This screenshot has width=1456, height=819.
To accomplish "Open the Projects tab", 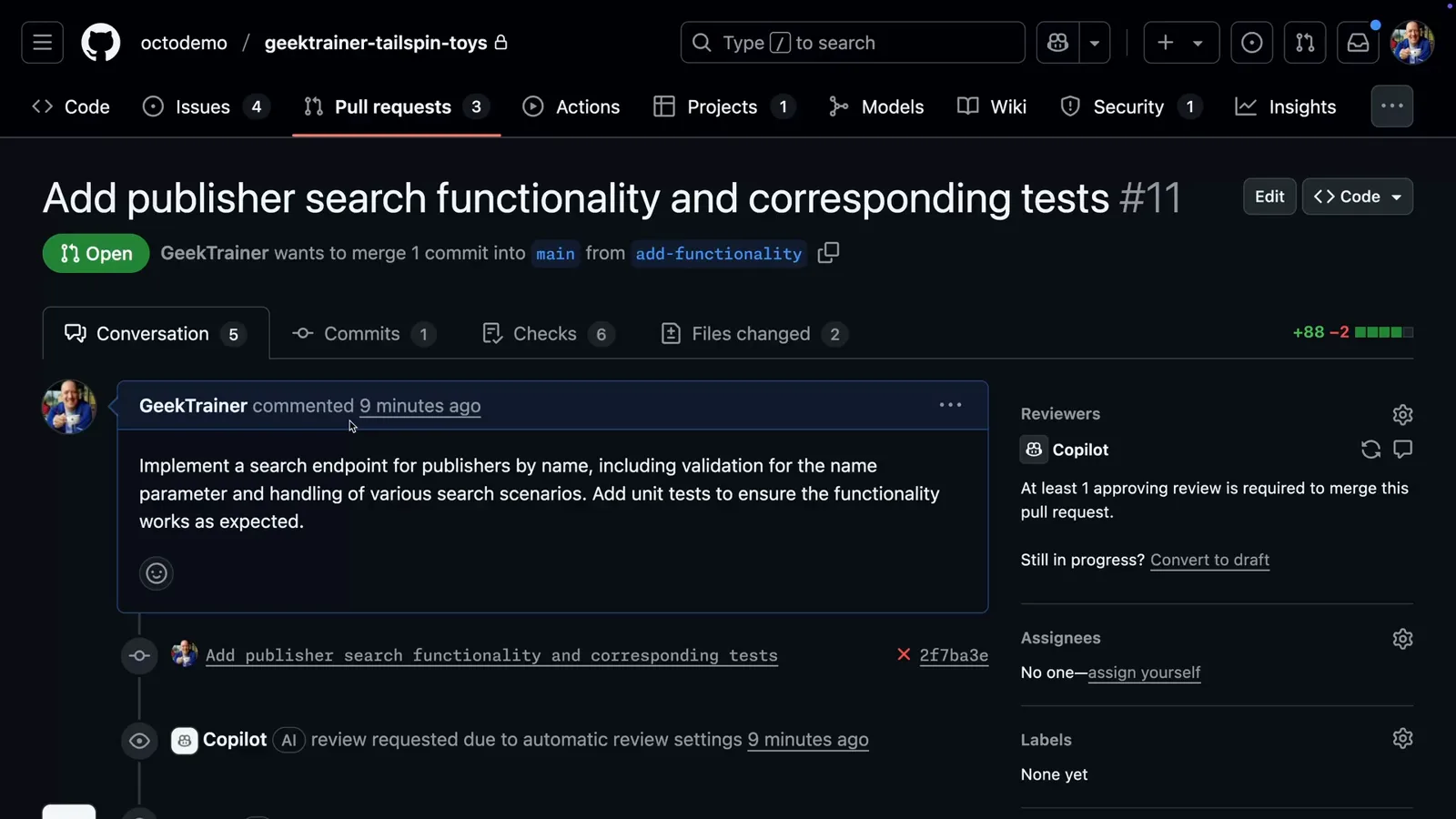I will pos(724,106).
